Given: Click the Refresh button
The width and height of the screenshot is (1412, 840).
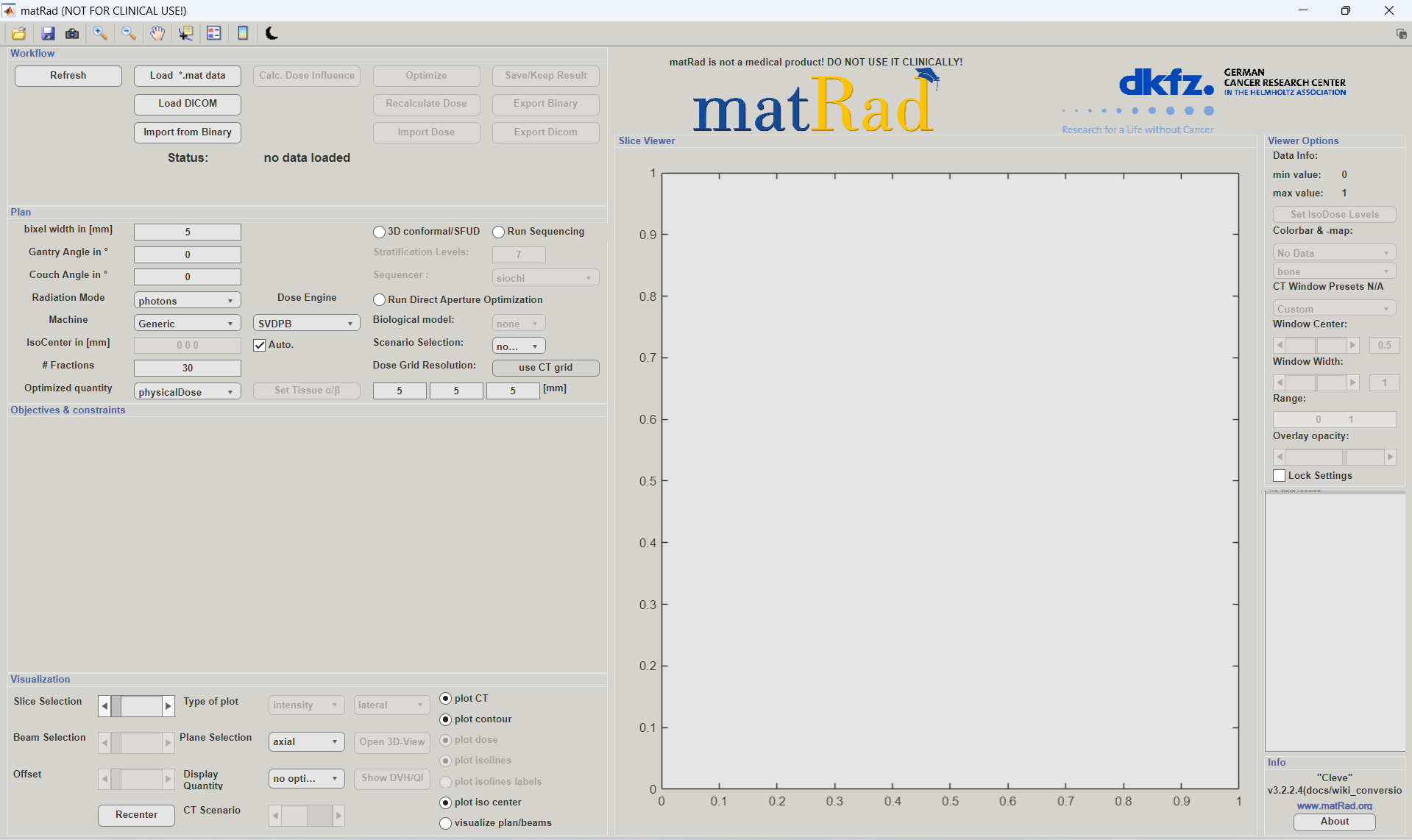Looking at the screenshot, I should pyautogui.click(x=68, y=76).
